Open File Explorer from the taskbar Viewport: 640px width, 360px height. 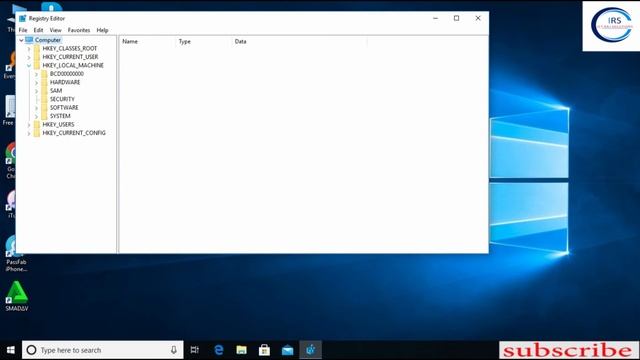pos(242,350)
